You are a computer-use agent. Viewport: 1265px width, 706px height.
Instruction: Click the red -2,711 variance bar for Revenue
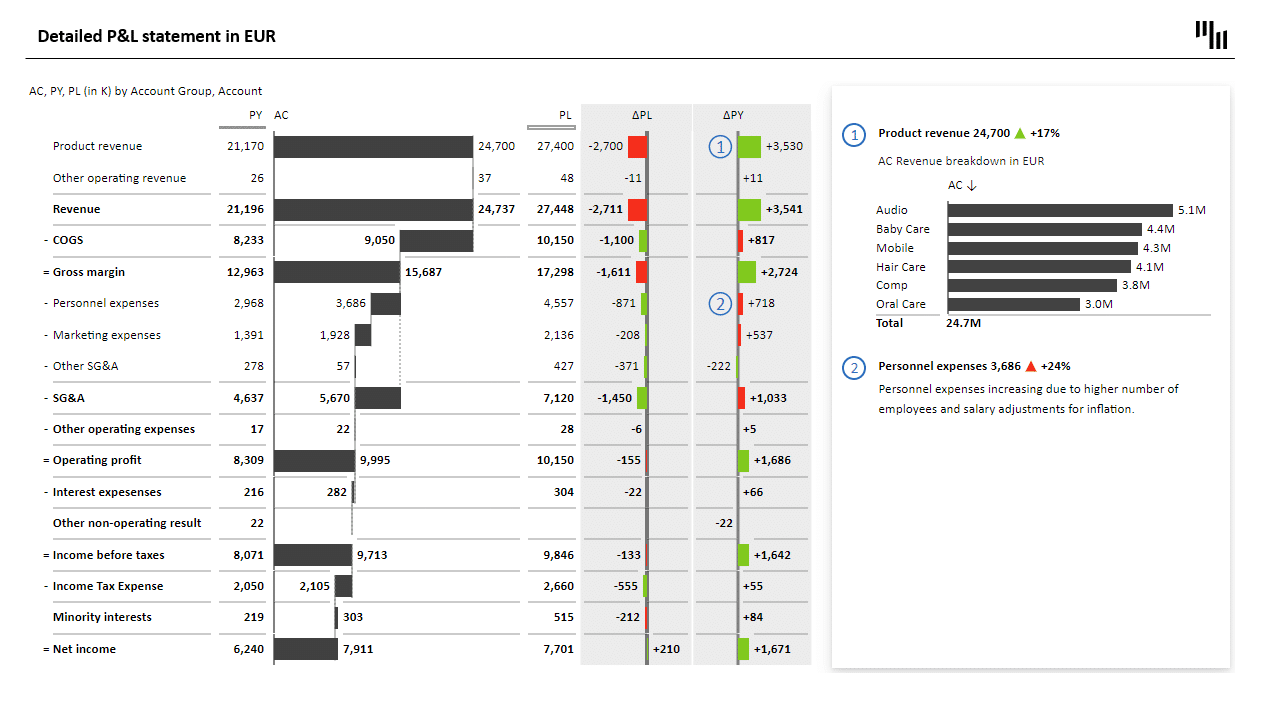[x=635, y=209]
